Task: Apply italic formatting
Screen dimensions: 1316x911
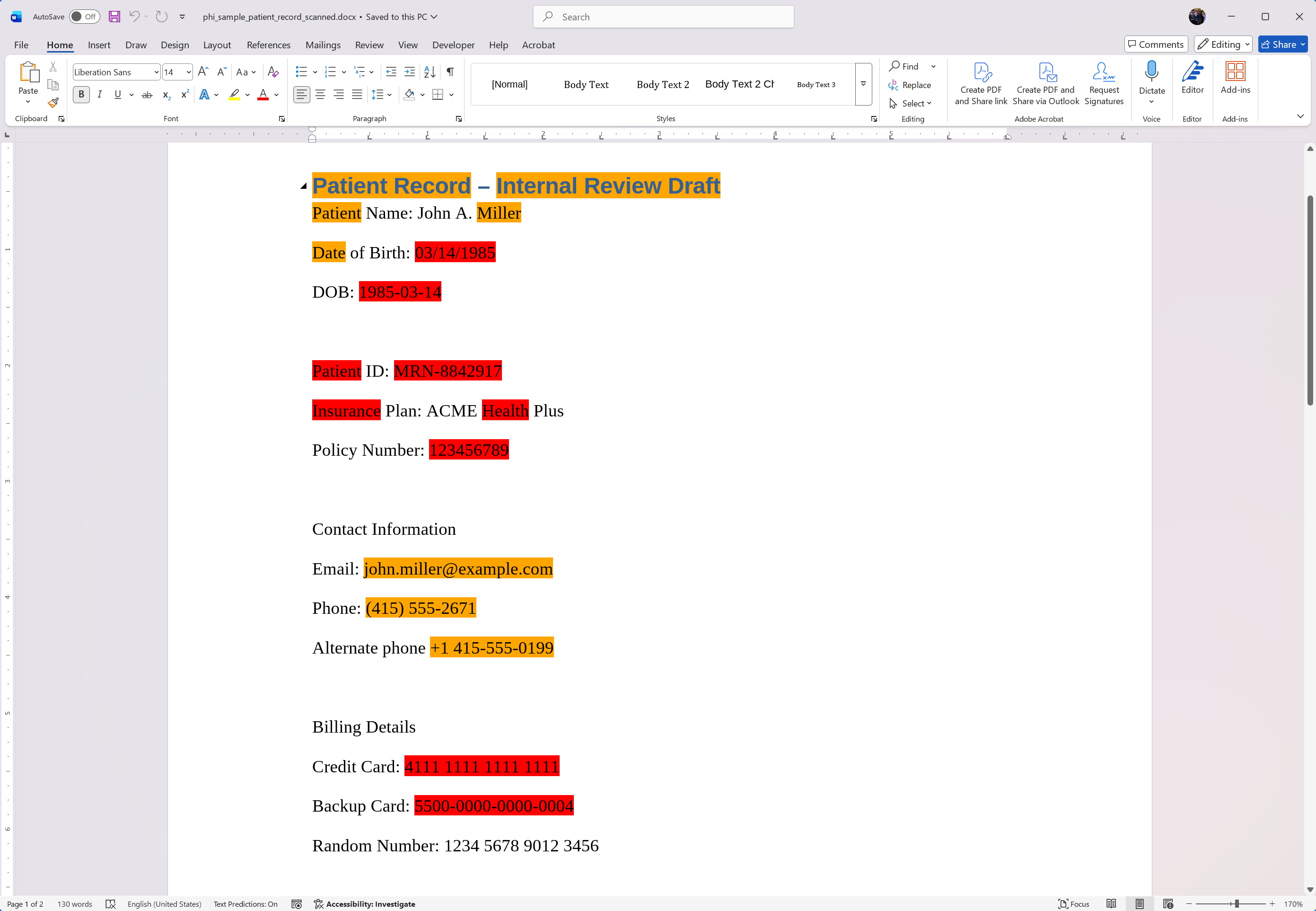Action: [x=100, y=94]
